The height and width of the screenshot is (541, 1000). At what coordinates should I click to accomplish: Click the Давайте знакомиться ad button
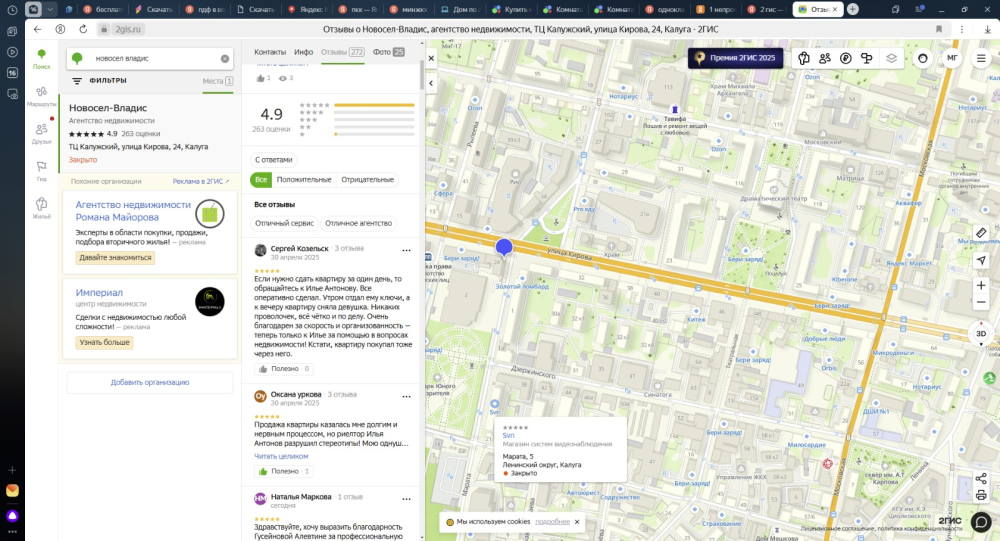pyautogui.click(x=115, y=258)
